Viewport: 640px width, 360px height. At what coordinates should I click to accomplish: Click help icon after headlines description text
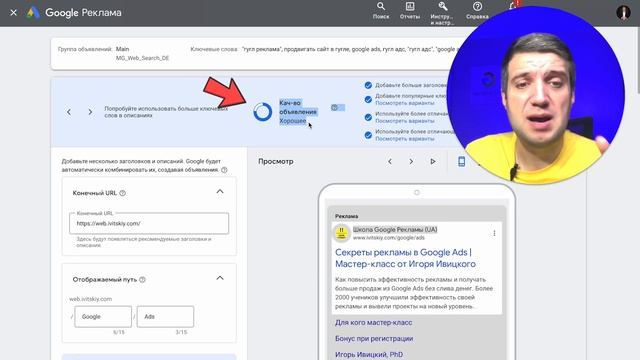224,170
